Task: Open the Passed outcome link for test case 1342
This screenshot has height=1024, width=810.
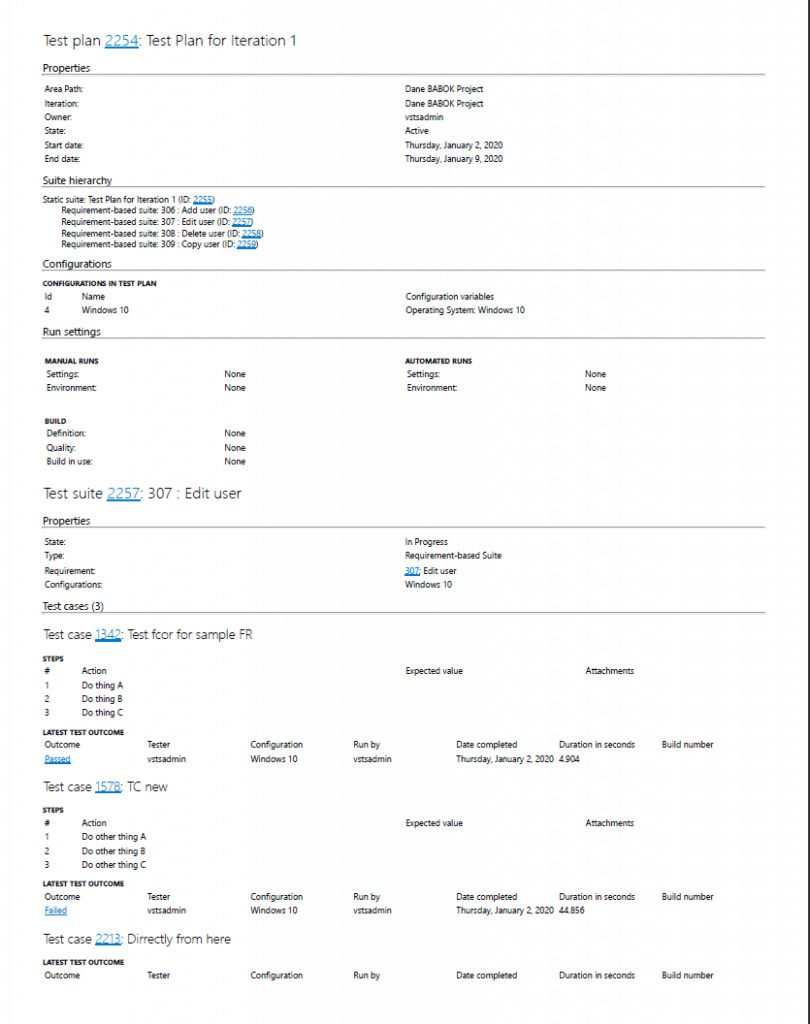Action: coord(57,759)
